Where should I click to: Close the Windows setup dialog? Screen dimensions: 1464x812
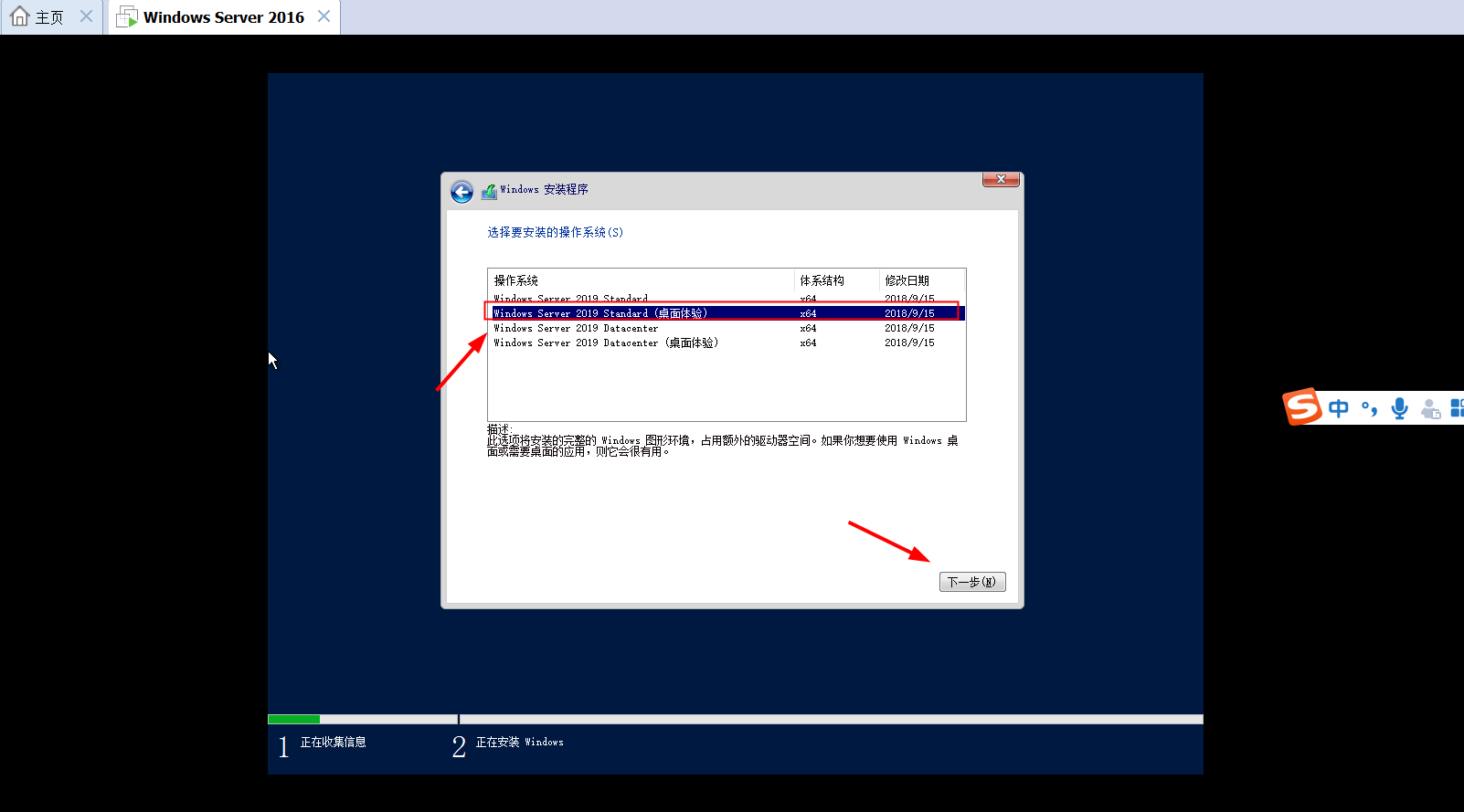pos(1001,180)
